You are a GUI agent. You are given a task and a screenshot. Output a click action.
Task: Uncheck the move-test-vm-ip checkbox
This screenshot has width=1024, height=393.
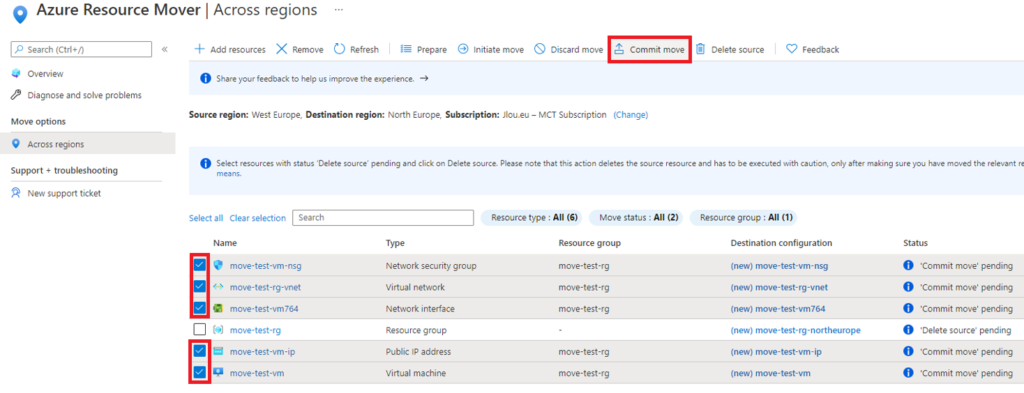tap(200, 351)
